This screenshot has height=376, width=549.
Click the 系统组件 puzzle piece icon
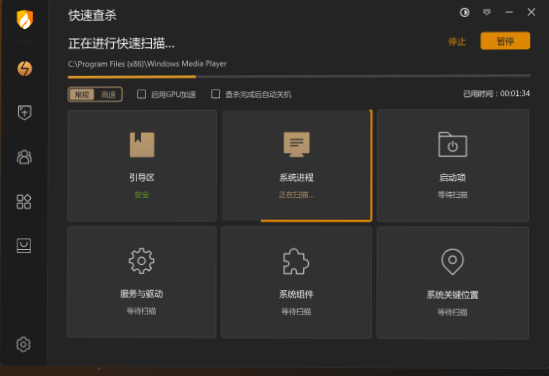point(296,262)
